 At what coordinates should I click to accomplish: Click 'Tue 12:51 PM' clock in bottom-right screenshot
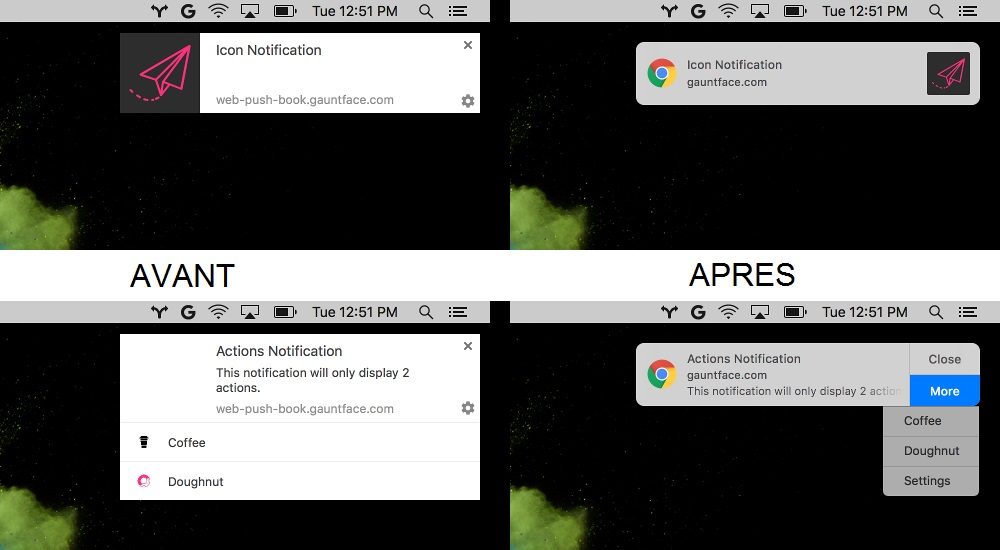click(865, 312)
